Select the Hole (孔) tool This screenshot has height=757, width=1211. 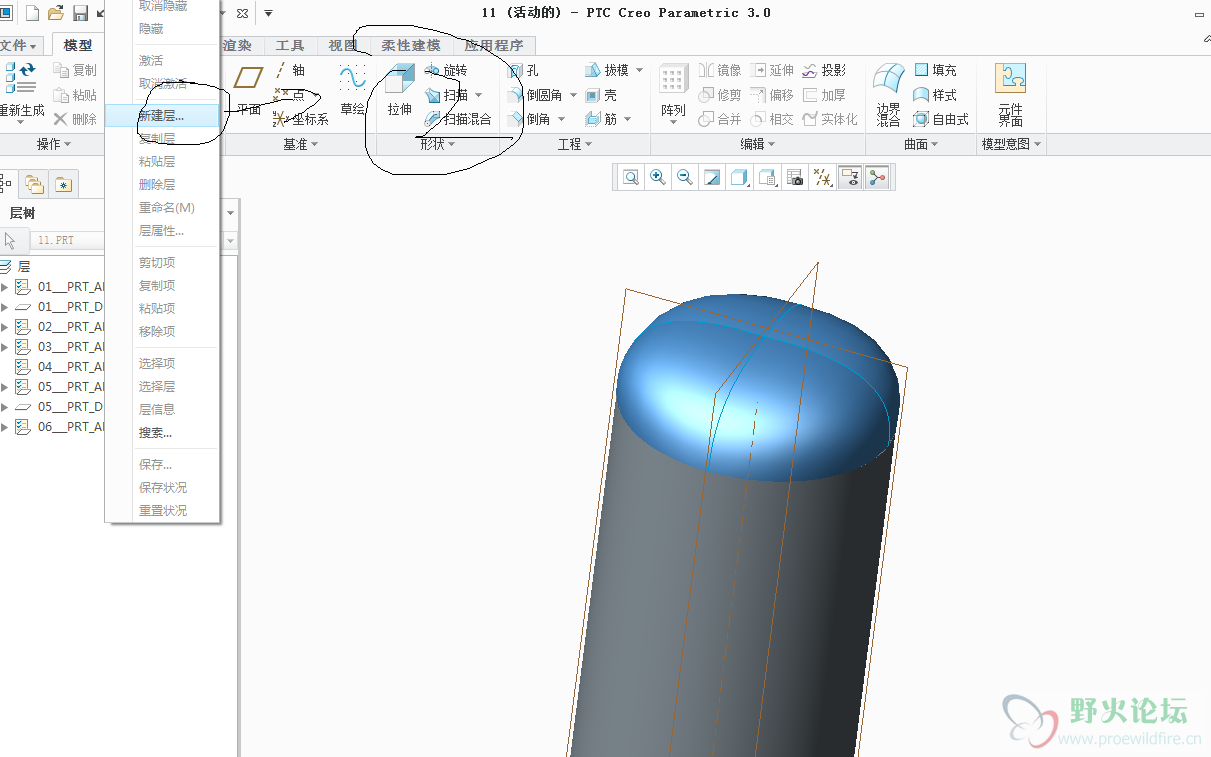pyautogui.click(x=523, y=71)
